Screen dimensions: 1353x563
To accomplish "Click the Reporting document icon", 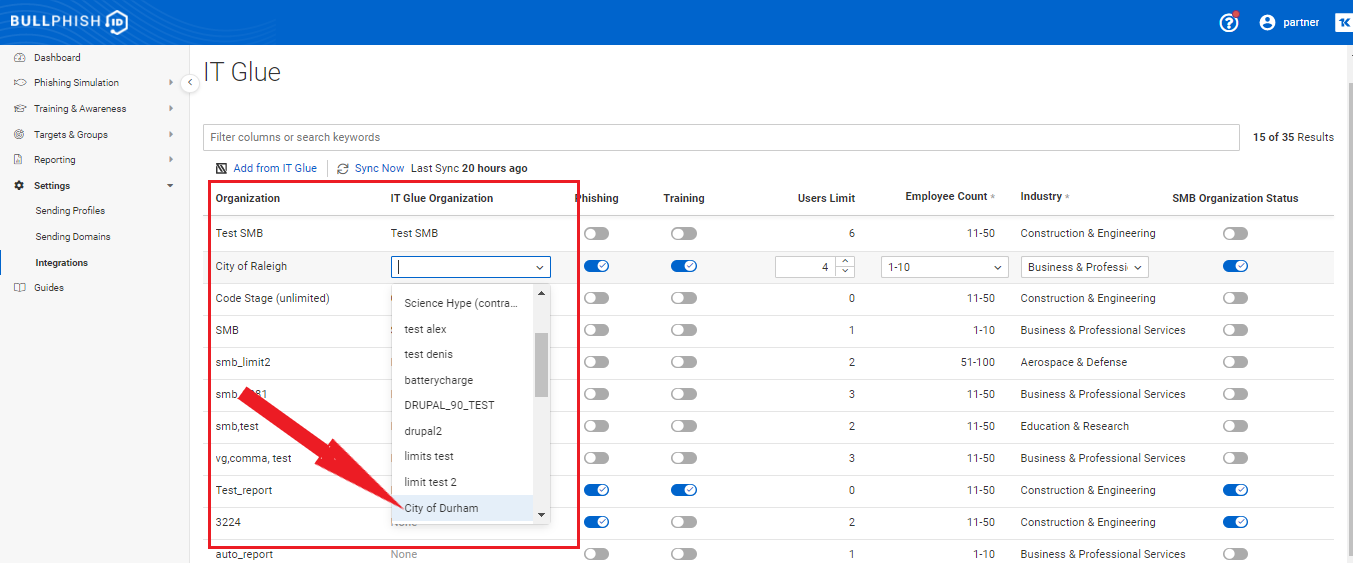I will (19, 160).
